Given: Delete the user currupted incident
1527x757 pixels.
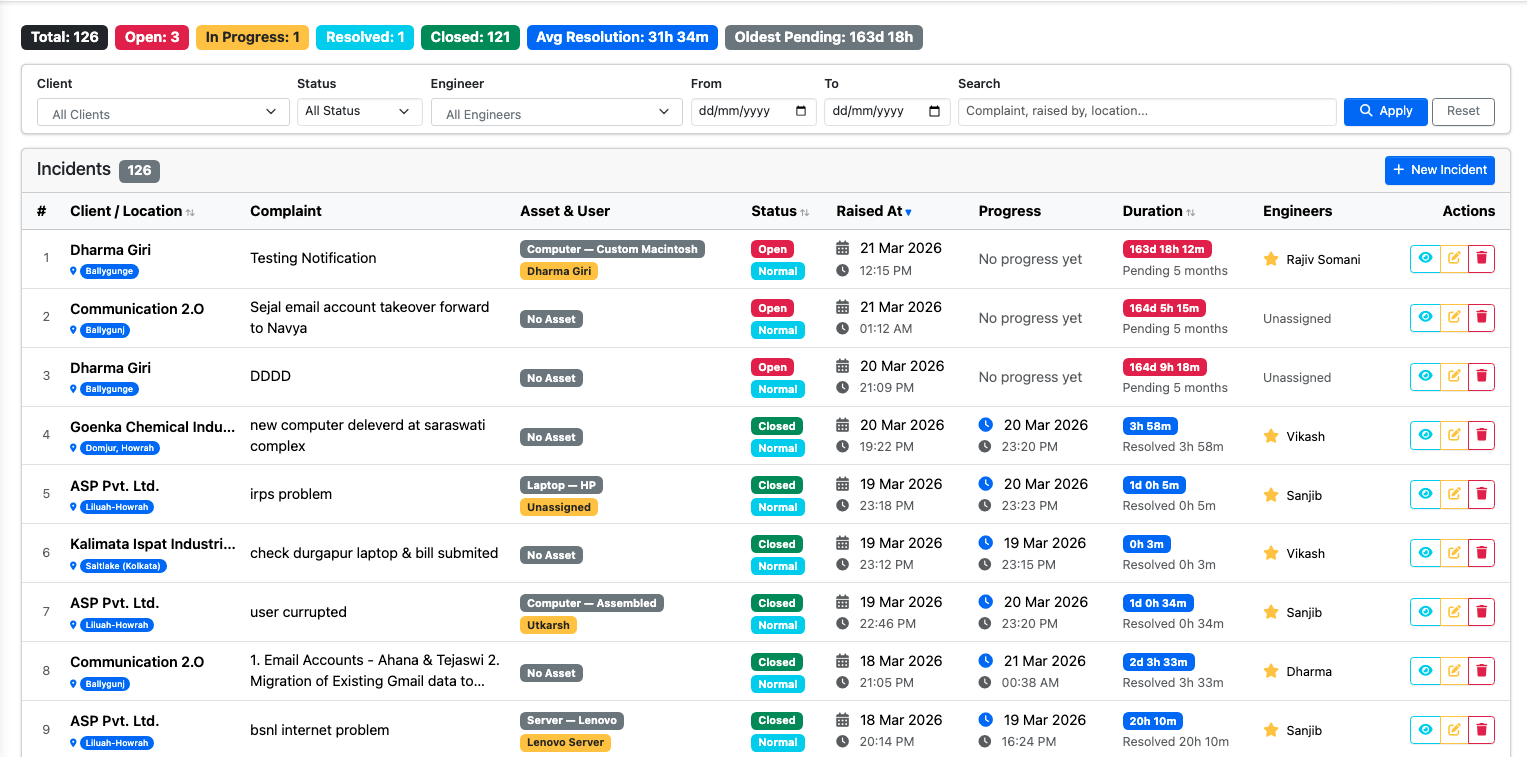Looking at the screenshot, I should tap(1482, 612).
